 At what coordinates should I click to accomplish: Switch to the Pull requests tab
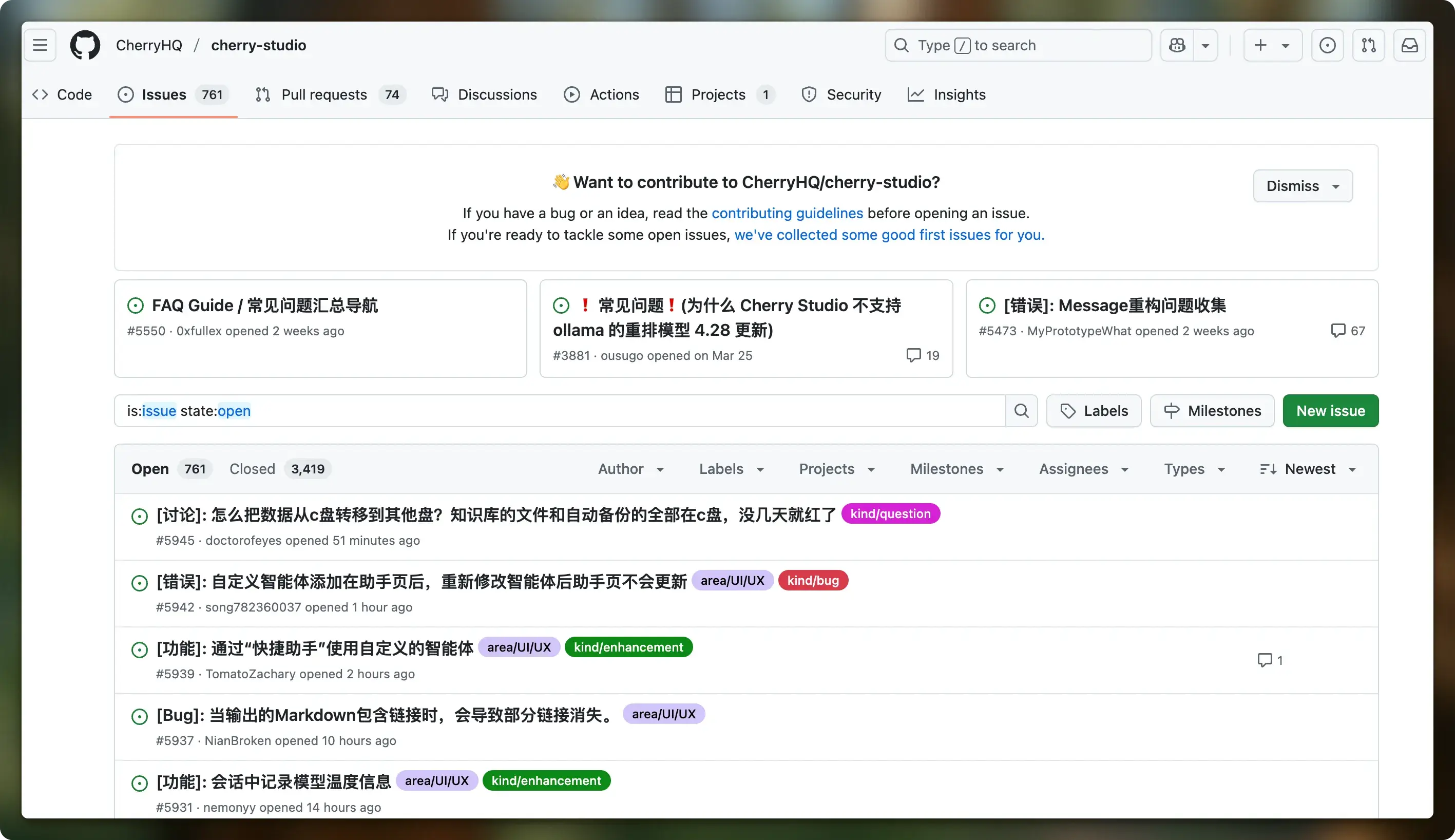point(323,94)
